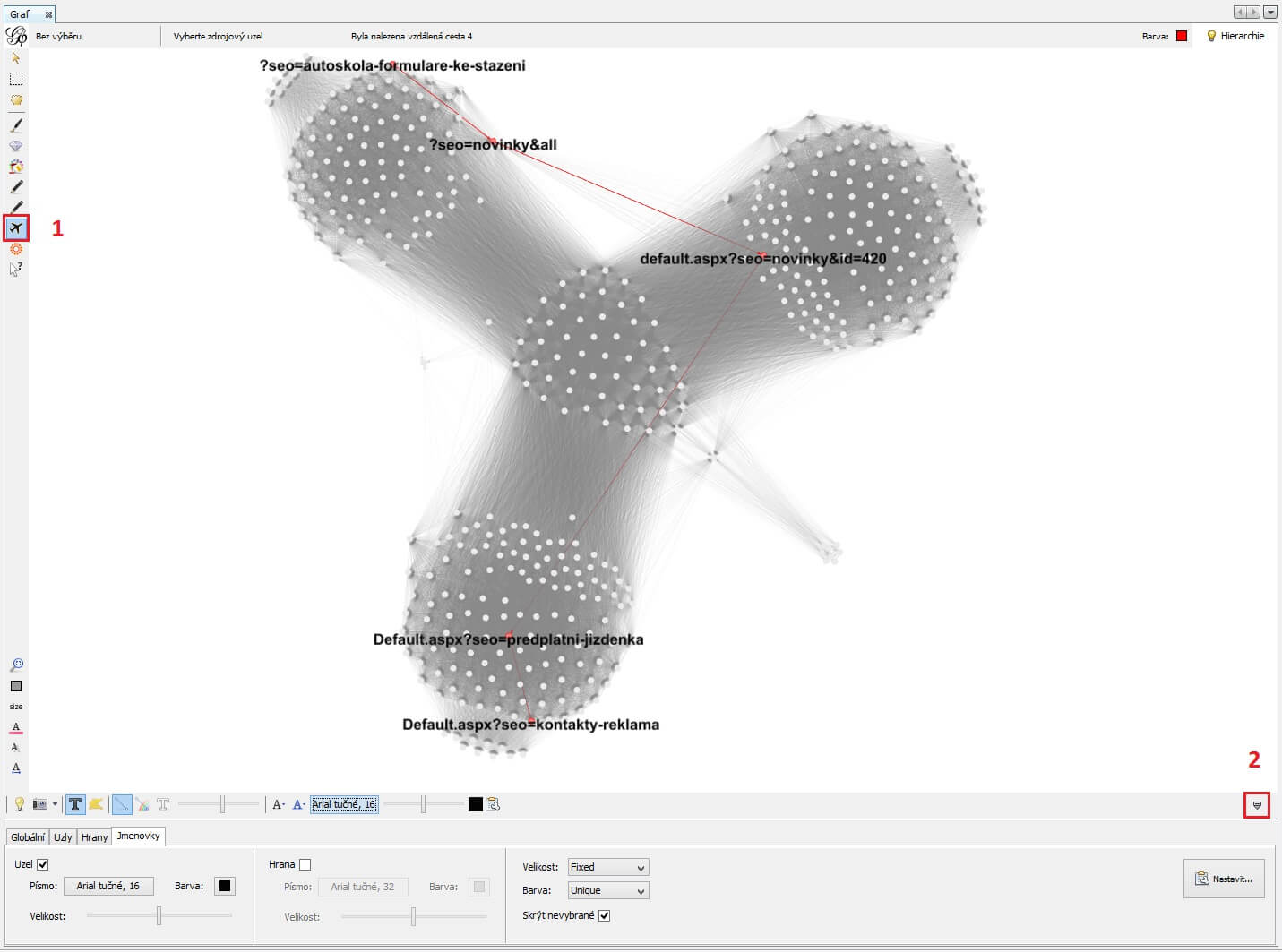Reset label colors with red-underlined A
The width and height of the screenshot is (1282, 952).
(15, 727)
